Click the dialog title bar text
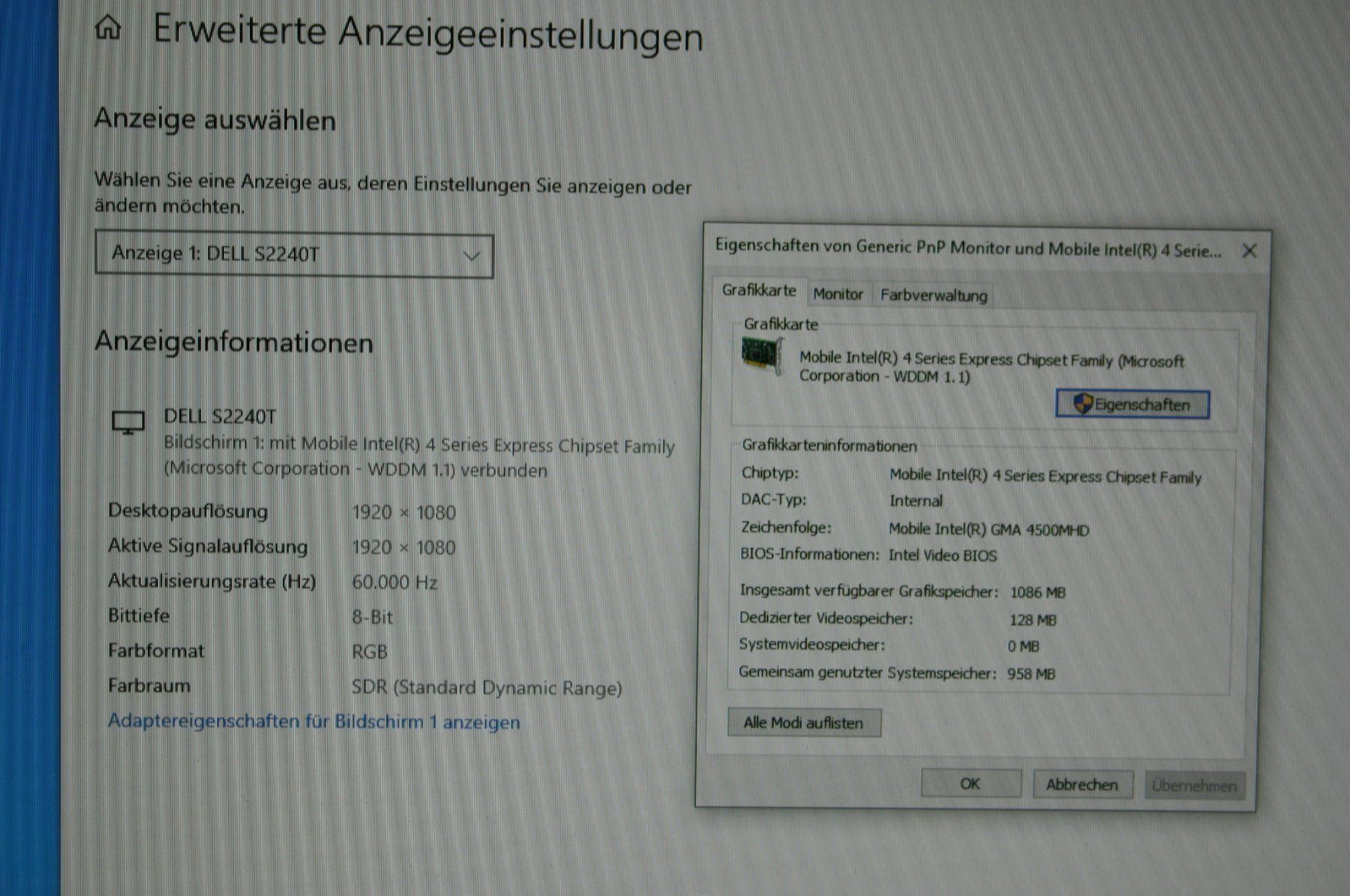Image resolution: width=1350 pixels, height=896 pixels. [x=967, y=248]
